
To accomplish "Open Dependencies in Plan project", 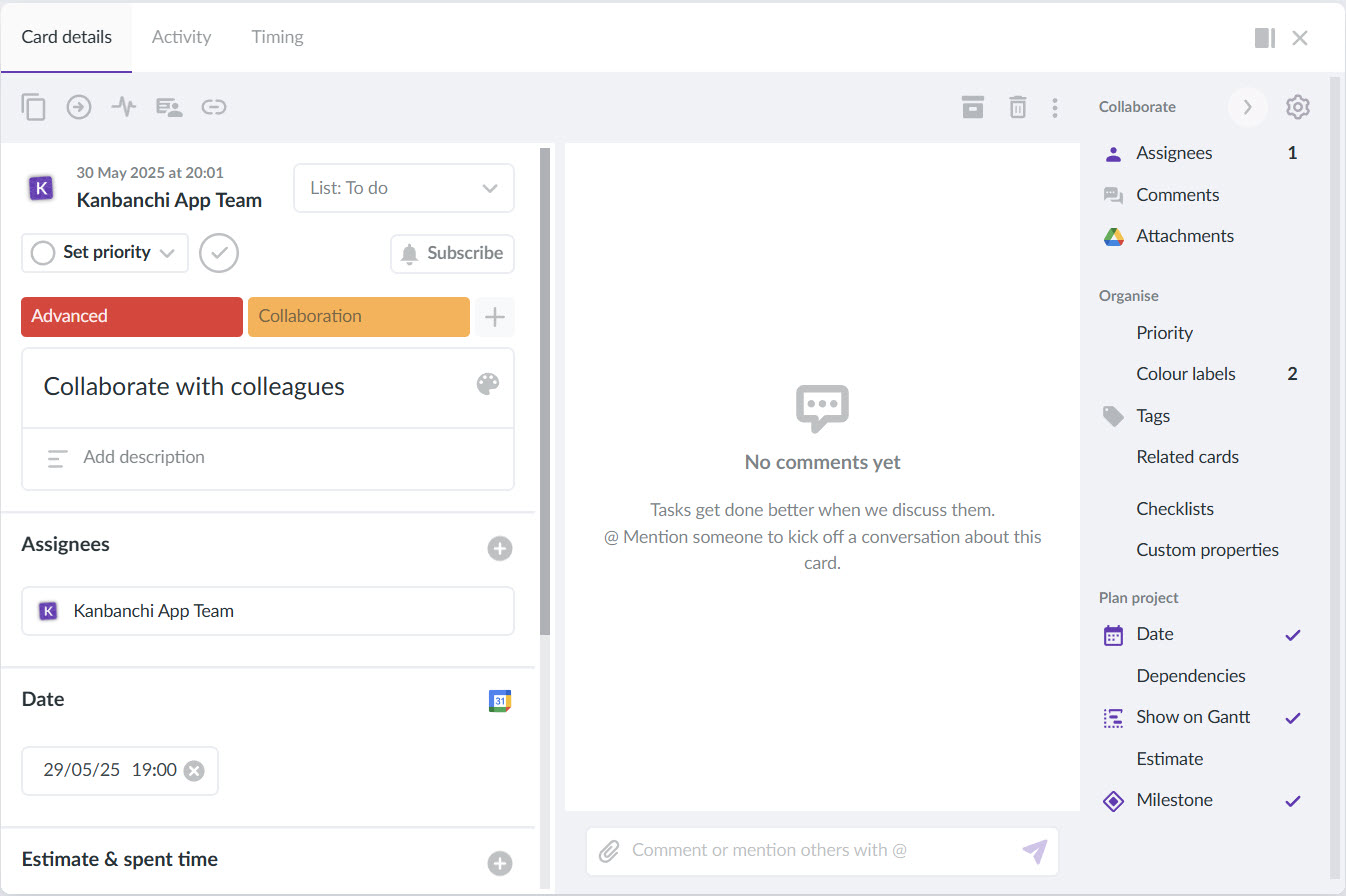I will pyautogui.click(x=1191, y=676).
